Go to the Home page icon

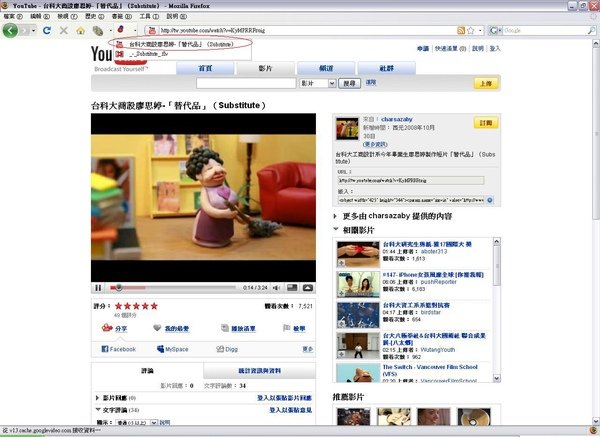click(x=80, y=31)
